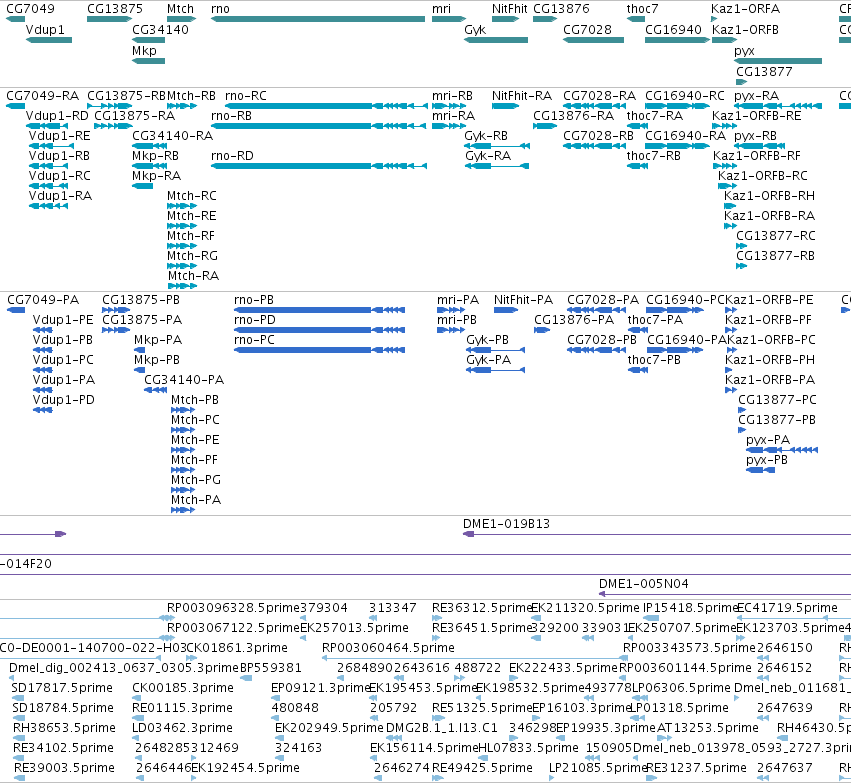The height and width of the screenshot is (783, 851).
Task: Click transcript CG13877-RC
Action: pos(742,246)
